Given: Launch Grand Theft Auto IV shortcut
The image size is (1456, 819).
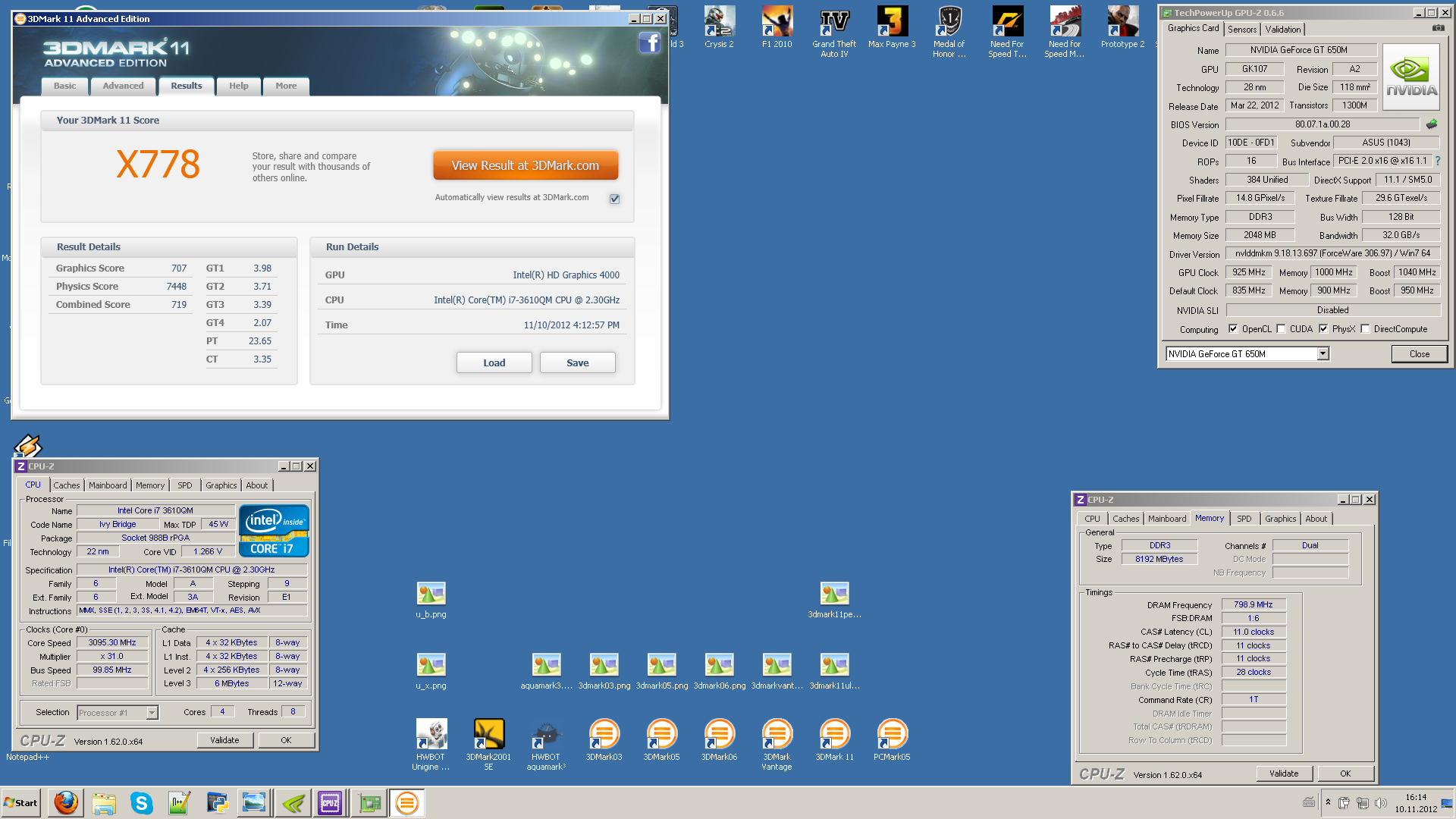Looking at the screenshot, I should coord(834,33).
